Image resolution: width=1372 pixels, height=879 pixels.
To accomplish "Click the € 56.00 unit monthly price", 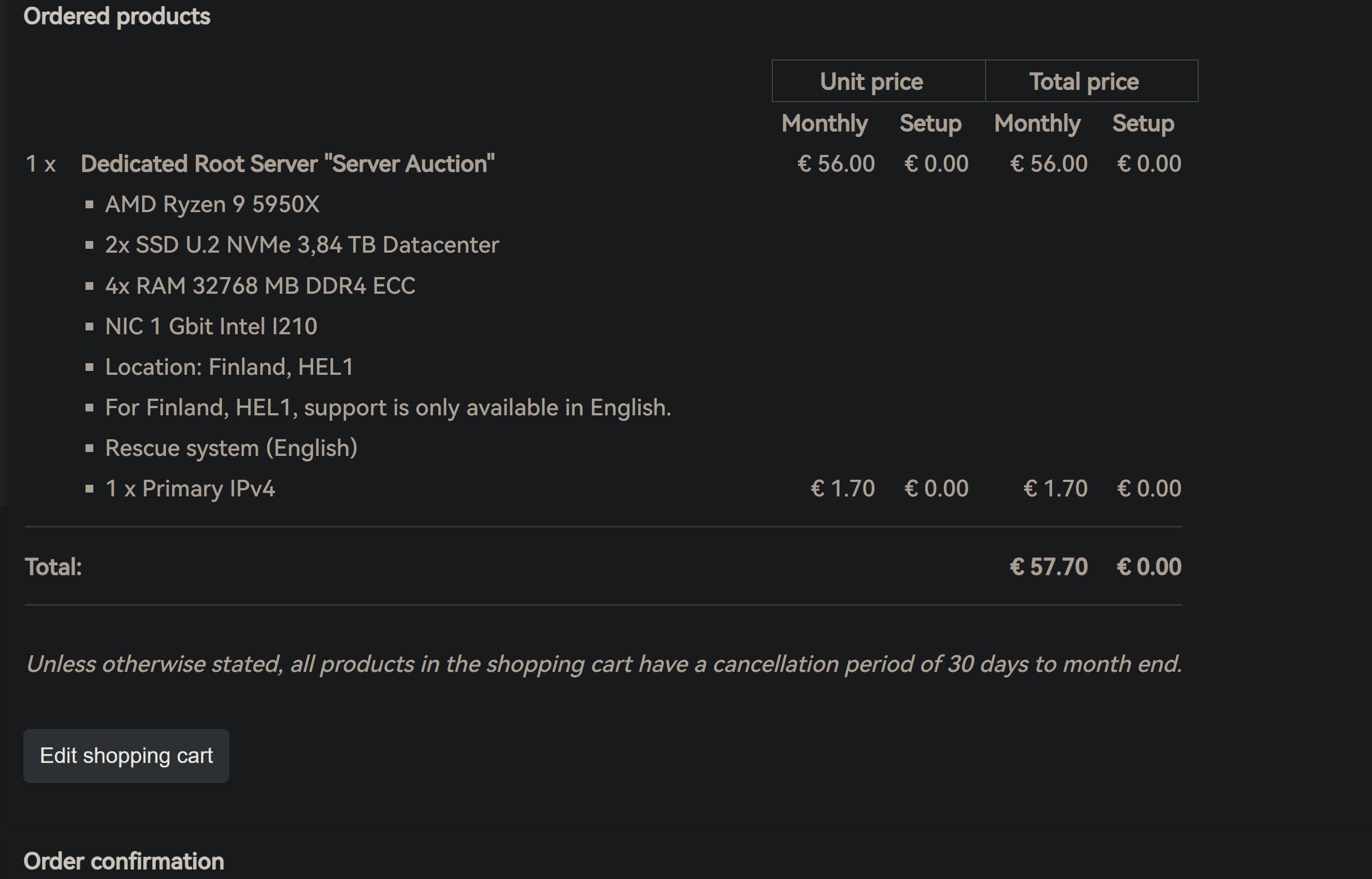I will tap(836, 164).
